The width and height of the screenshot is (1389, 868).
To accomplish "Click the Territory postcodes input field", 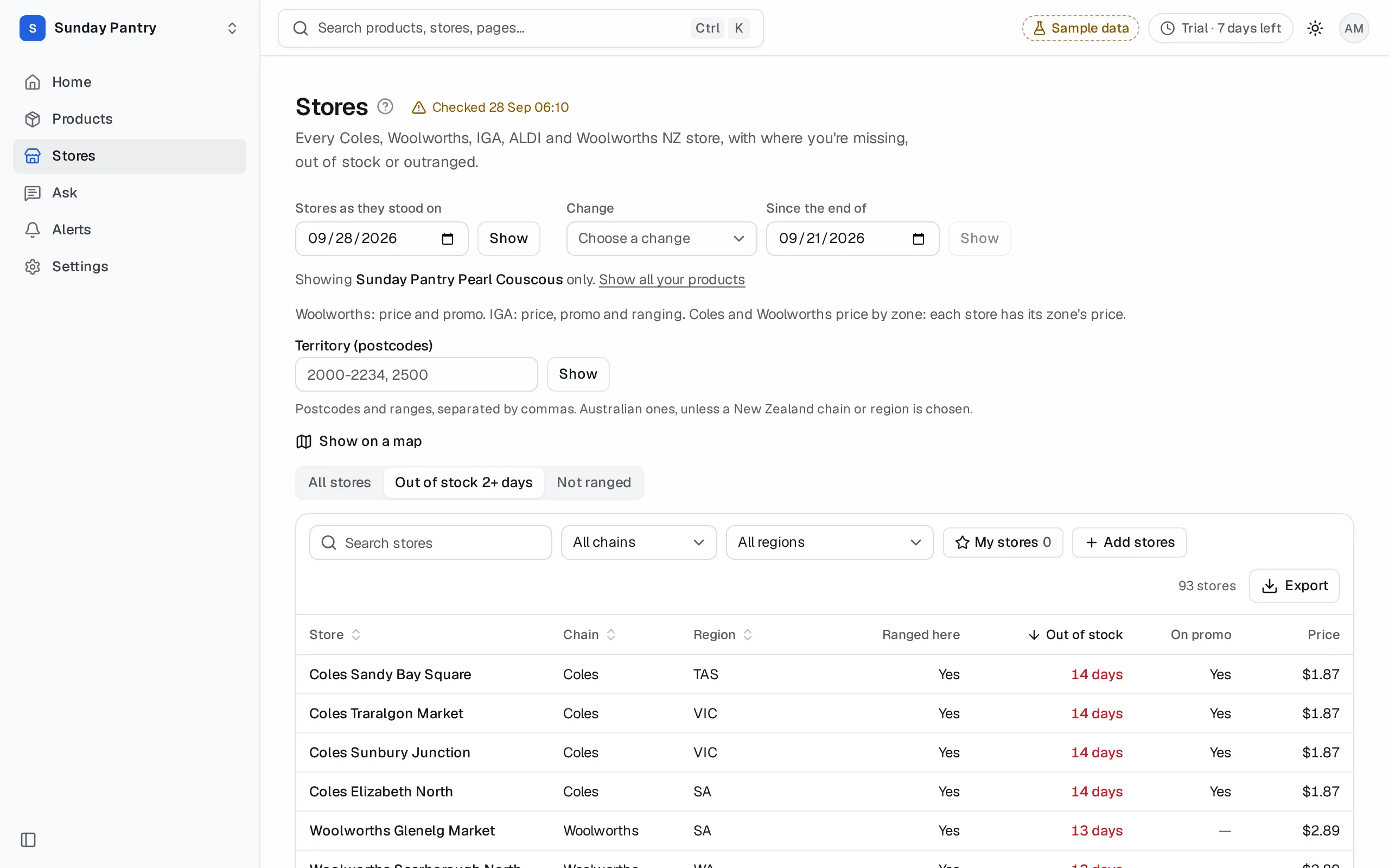I will coord(416,374).
